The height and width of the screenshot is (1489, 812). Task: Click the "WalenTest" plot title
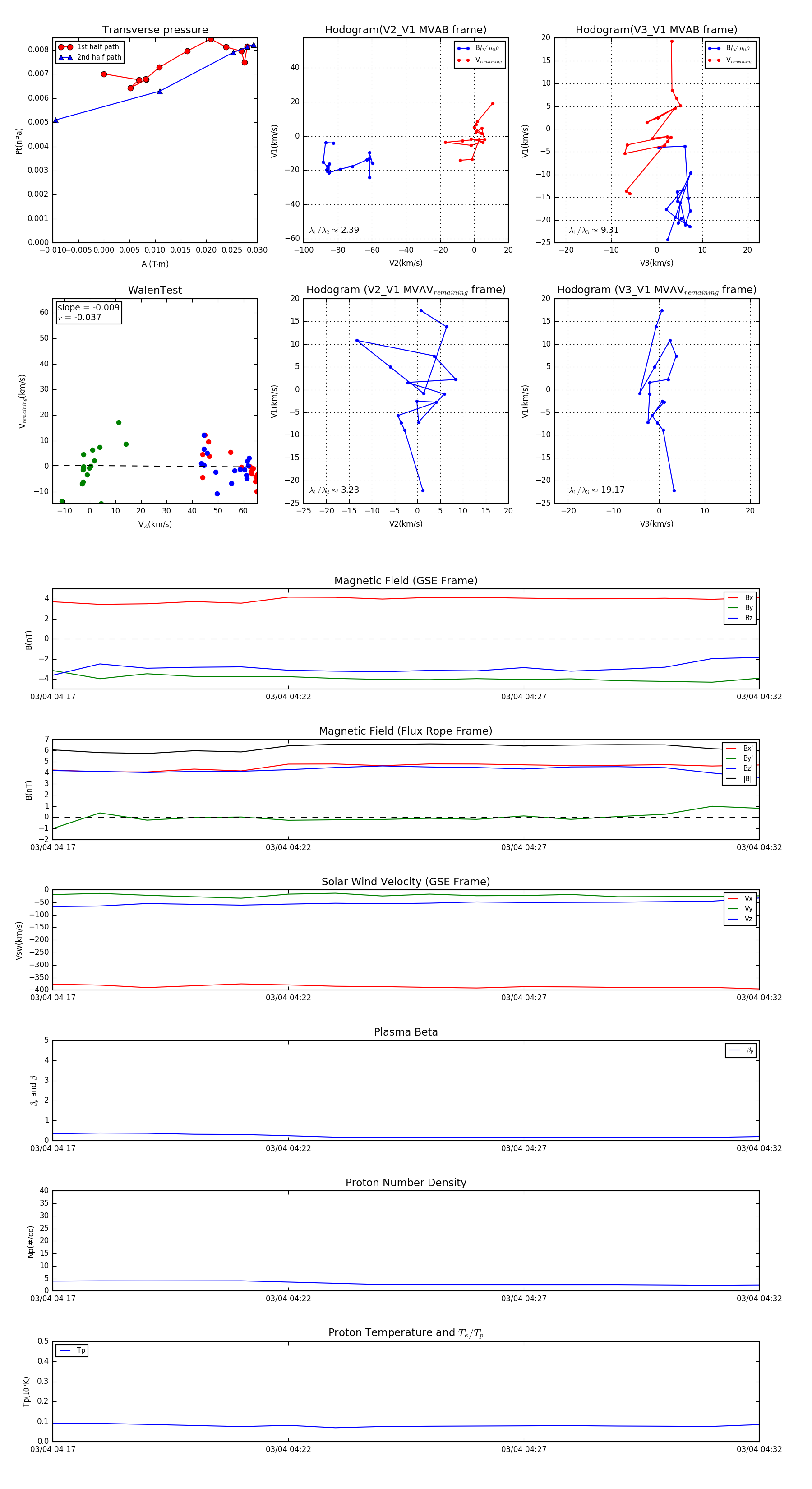(155, 290)
